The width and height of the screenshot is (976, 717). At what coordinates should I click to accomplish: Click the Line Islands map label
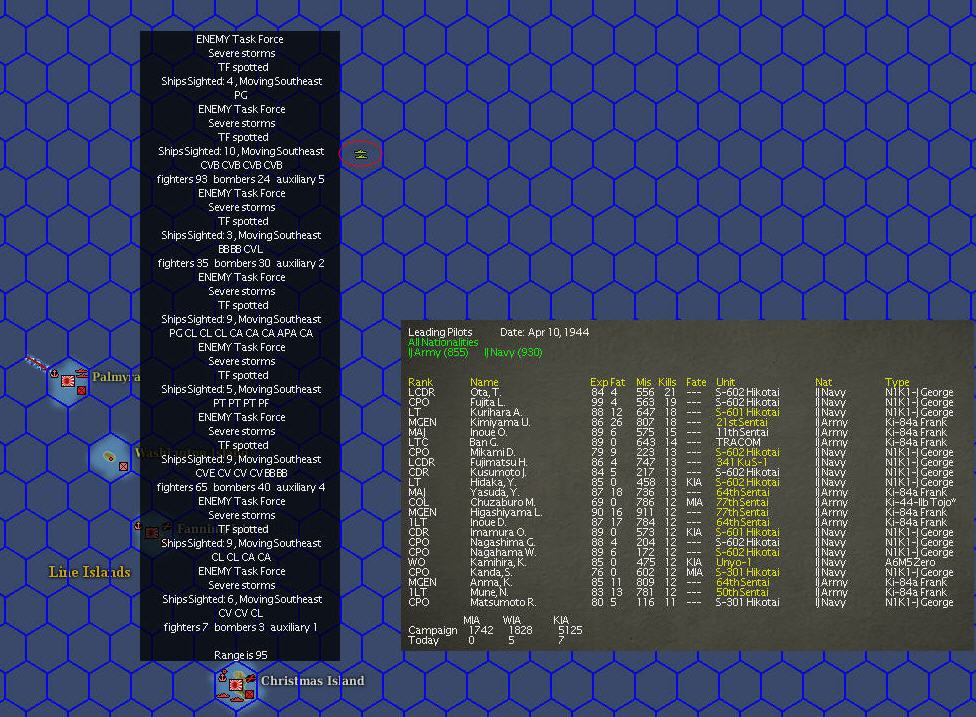(90, 572)
